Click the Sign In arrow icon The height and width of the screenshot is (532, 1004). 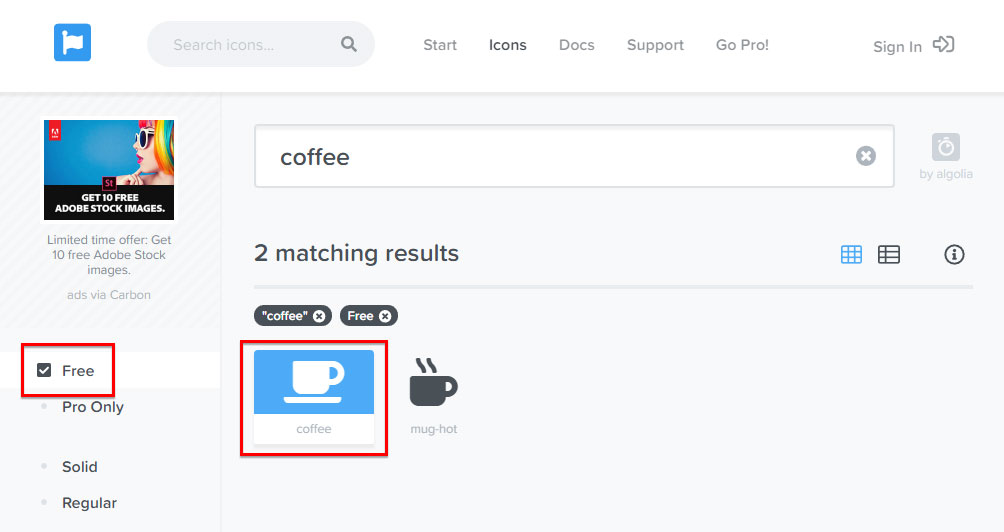tap(943, 45)
